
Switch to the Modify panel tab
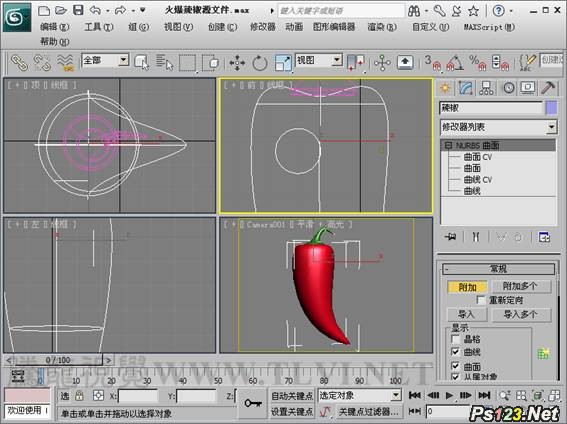click(x=466, y=88)
